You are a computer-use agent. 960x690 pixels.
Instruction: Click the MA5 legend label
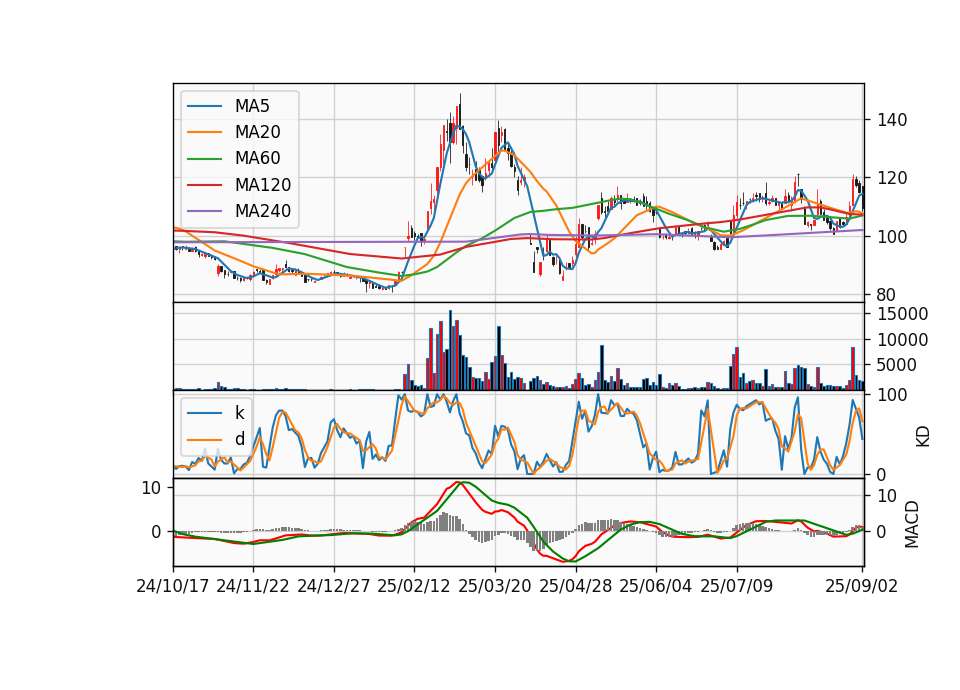252,106
